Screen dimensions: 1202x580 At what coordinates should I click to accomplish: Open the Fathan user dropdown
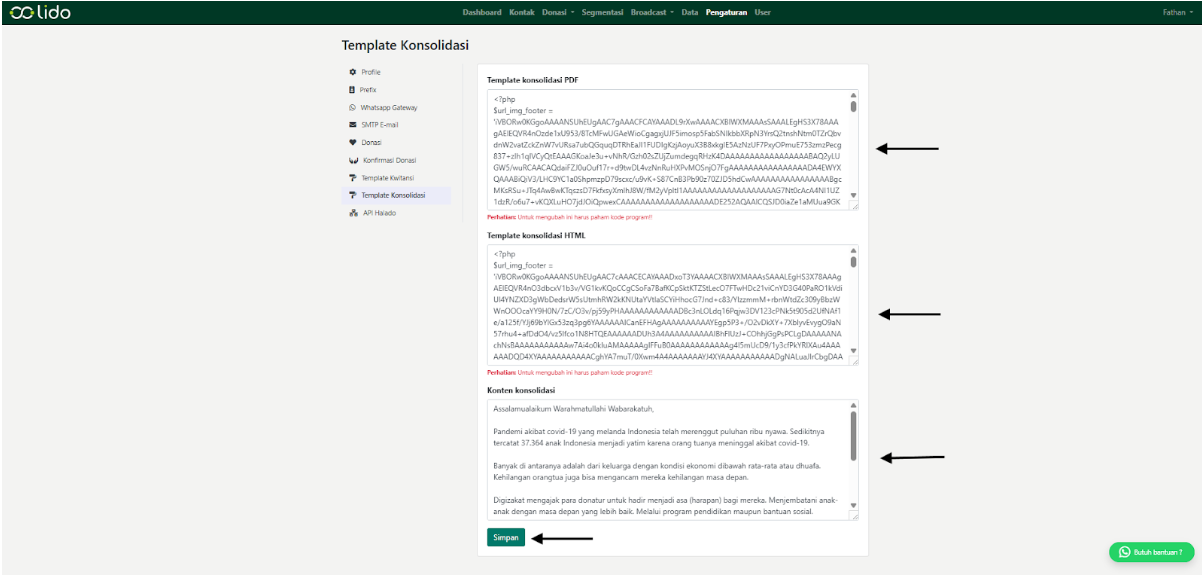click(1176, 13)
